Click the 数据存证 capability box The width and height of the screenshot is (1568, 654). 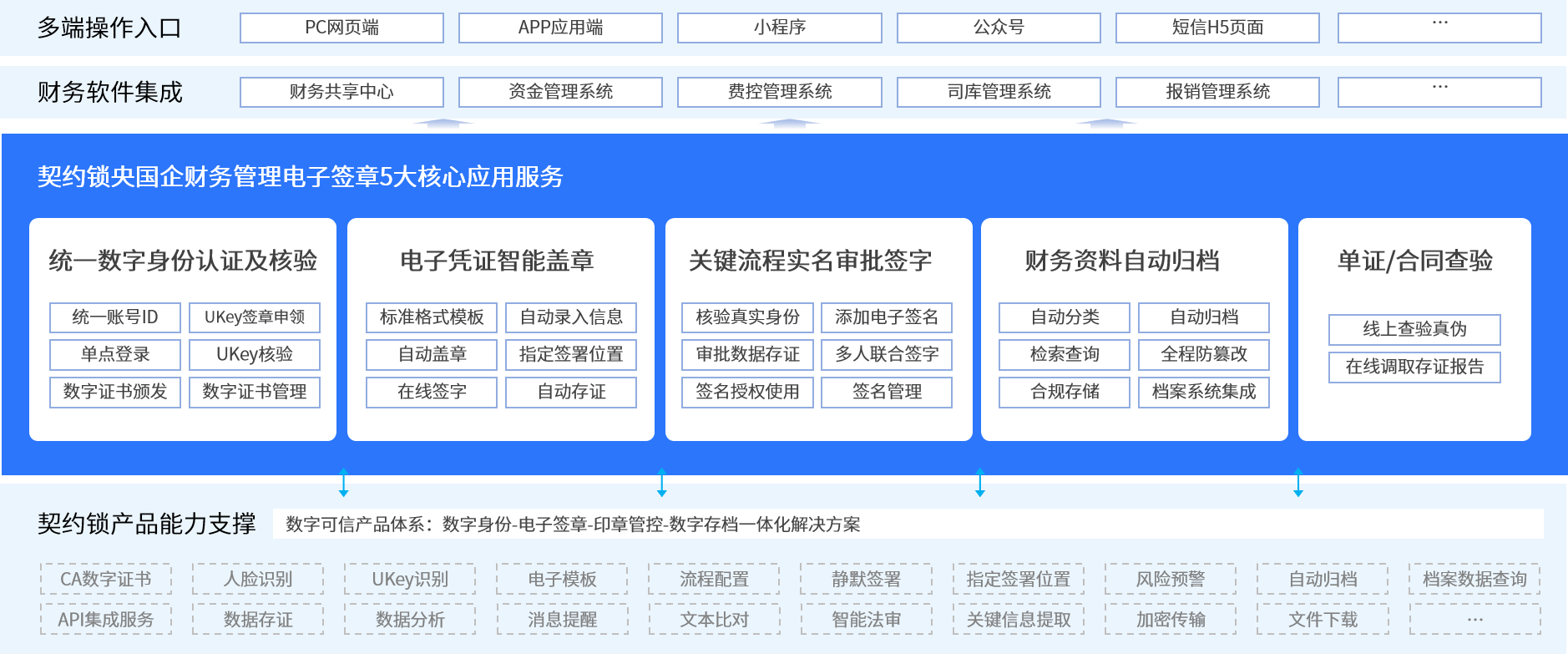258,620
